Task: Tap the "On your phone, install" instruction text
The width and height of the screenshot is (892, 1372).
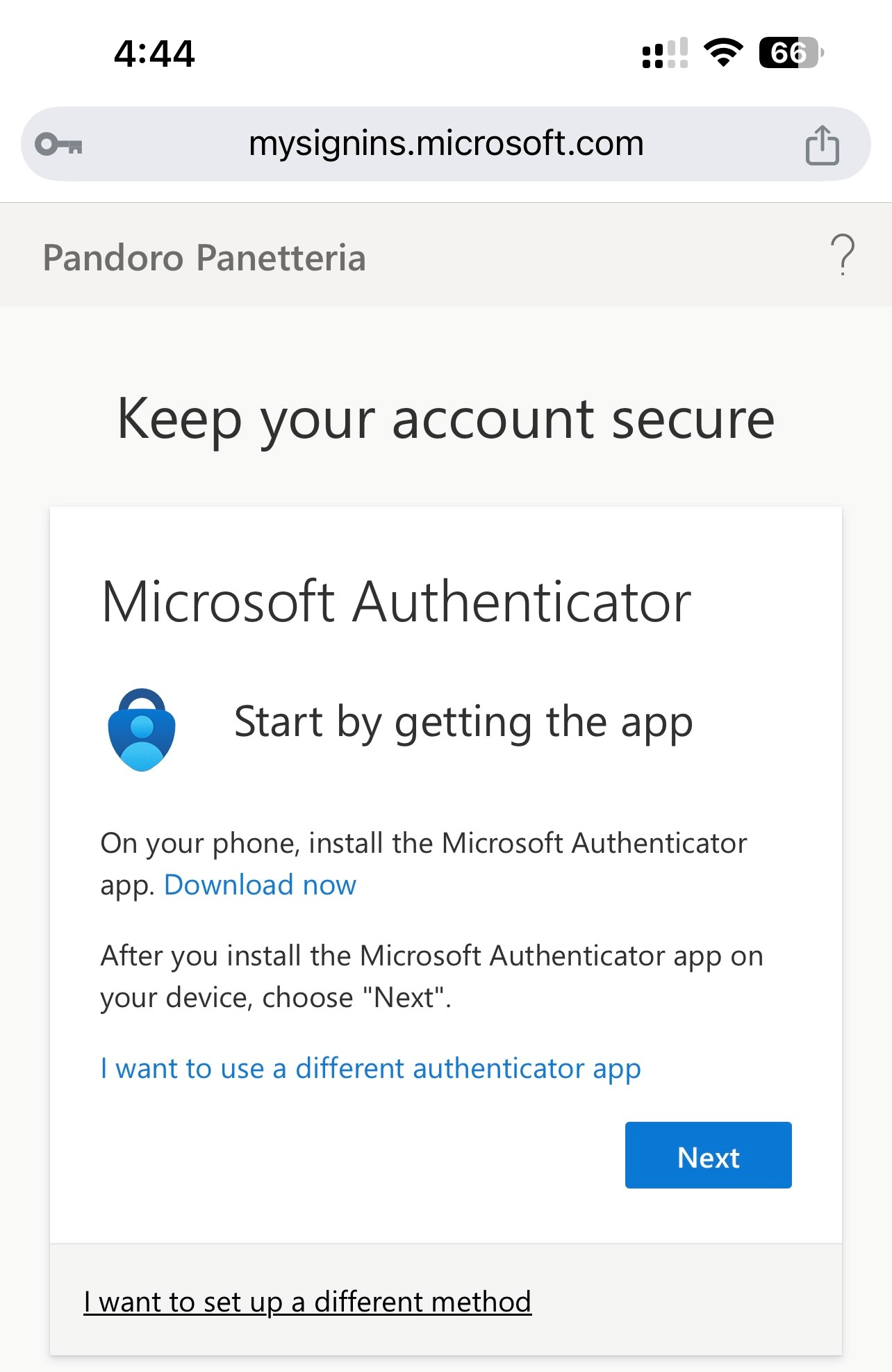Action: 424,844
